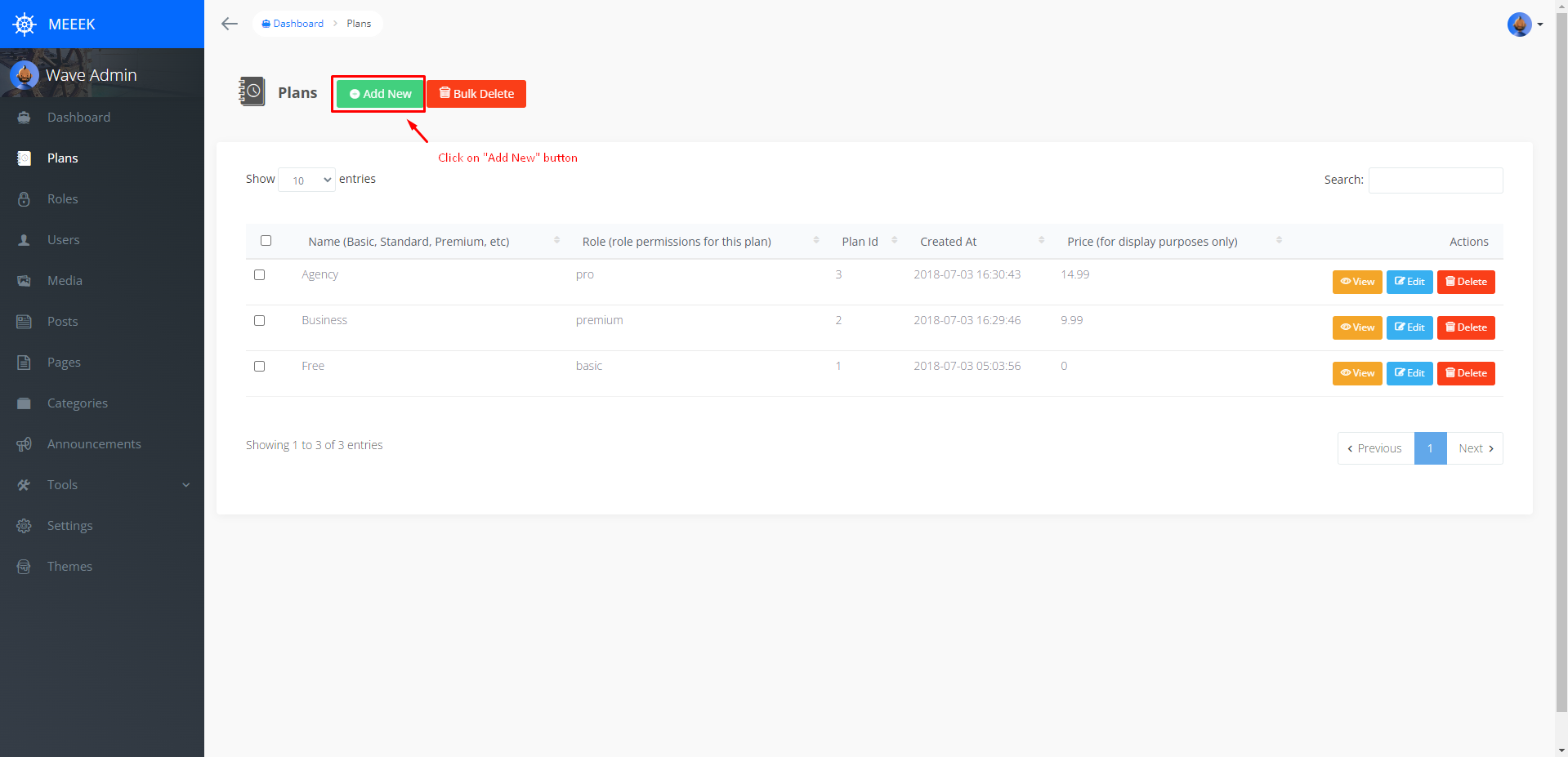The width and height of the screenshot is (1568, 757).
Task: Sort the table by Created At column
Action: (948, 241)
